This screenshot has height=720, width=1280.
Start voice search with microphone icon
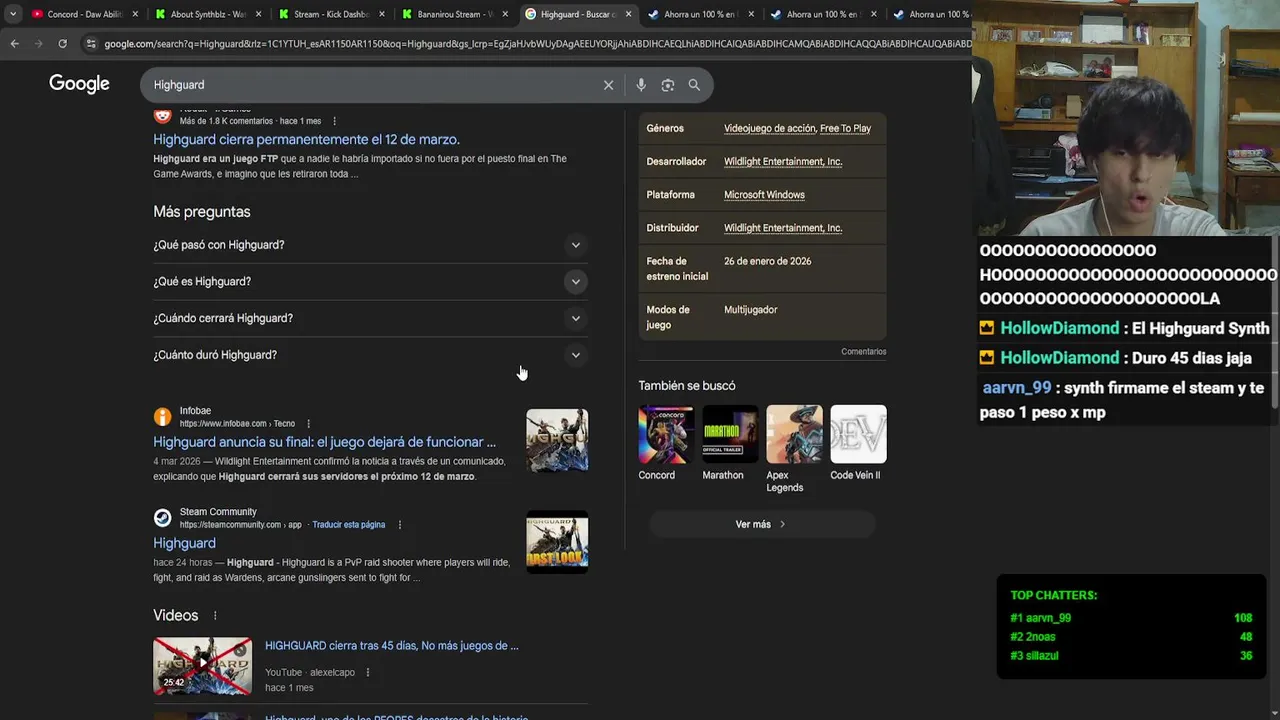pyautogui.click(x=641, y=85)
